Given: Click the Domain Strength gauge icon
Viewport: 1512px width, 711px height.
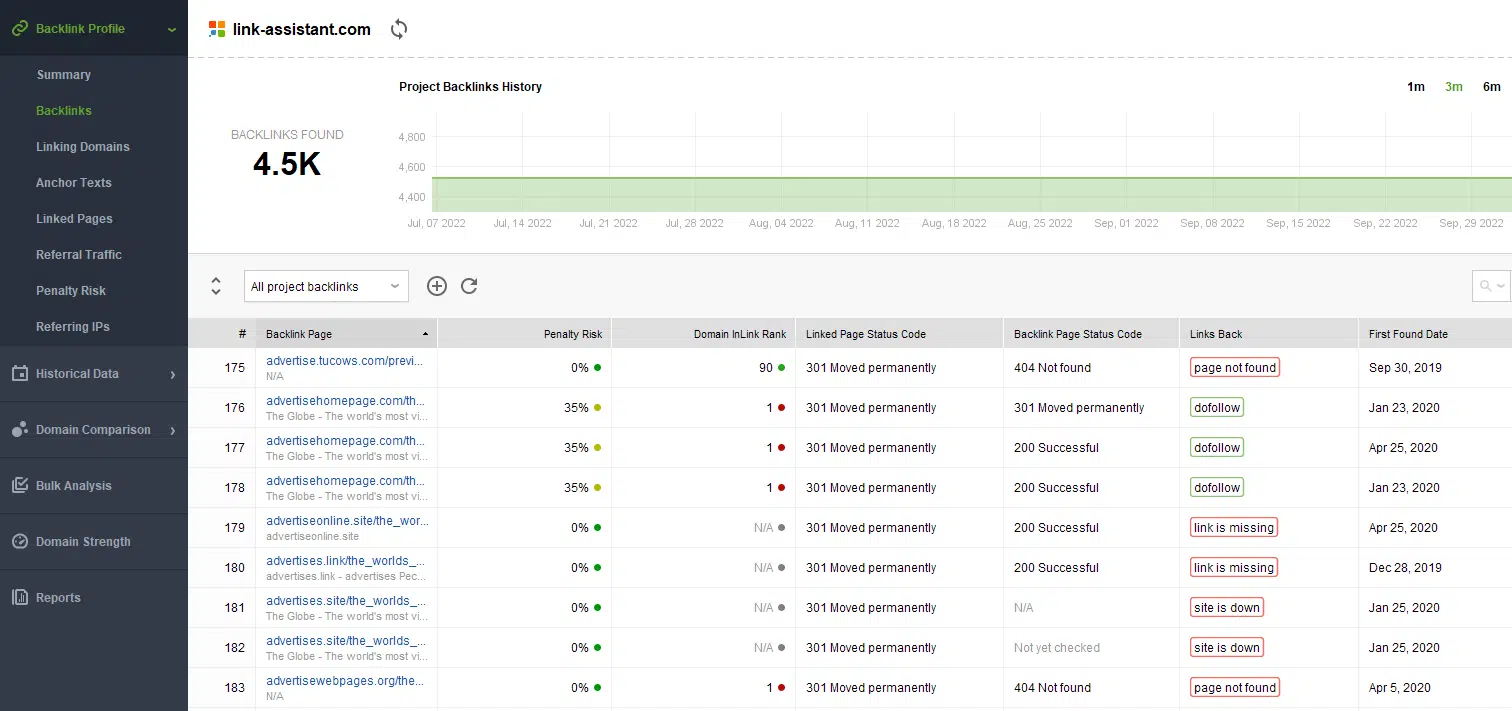Looking at the screenshot, I should (x=19, y=542).
